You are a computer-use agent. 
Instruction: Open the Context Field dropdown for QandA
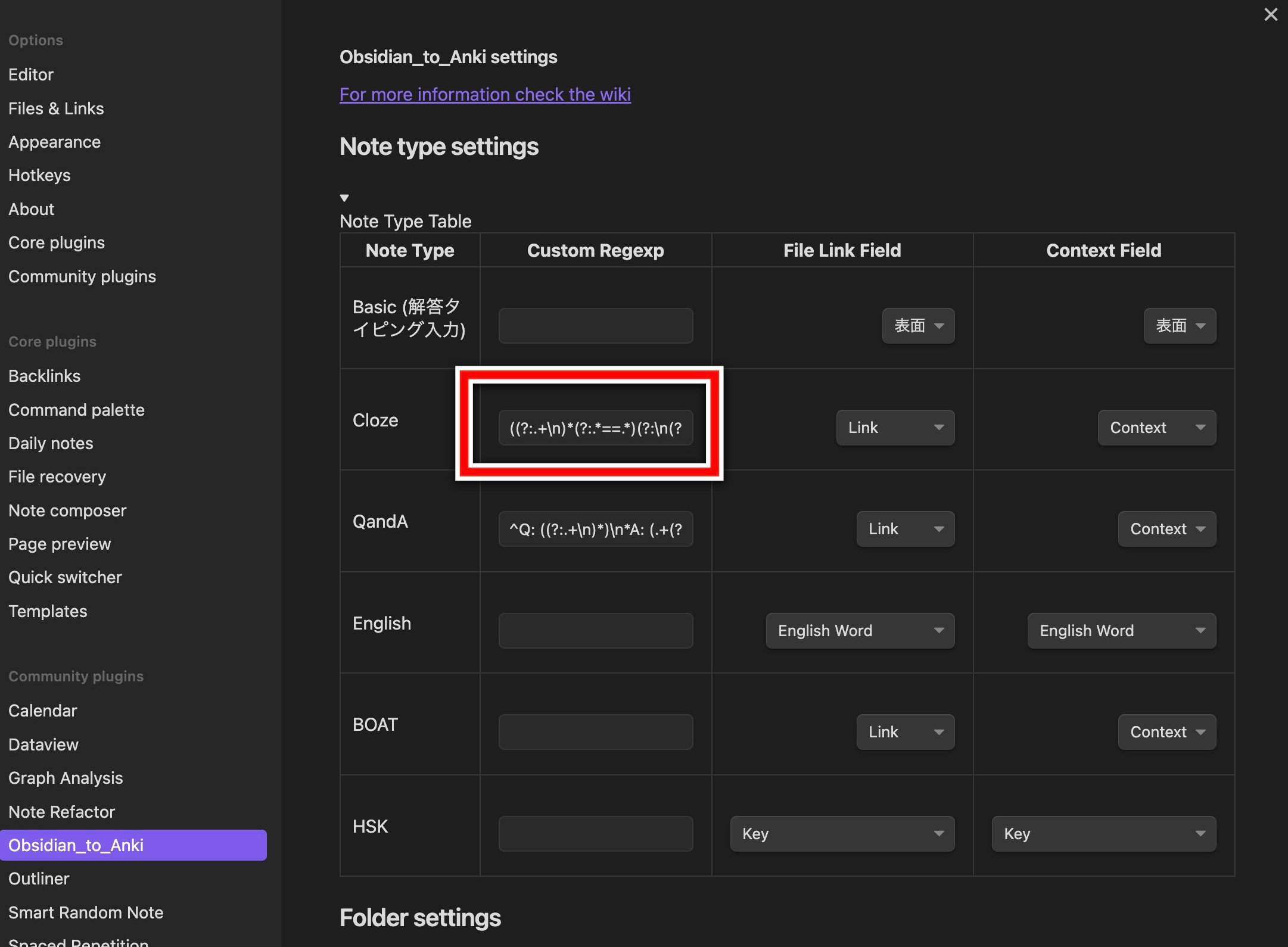[1165, 528]
